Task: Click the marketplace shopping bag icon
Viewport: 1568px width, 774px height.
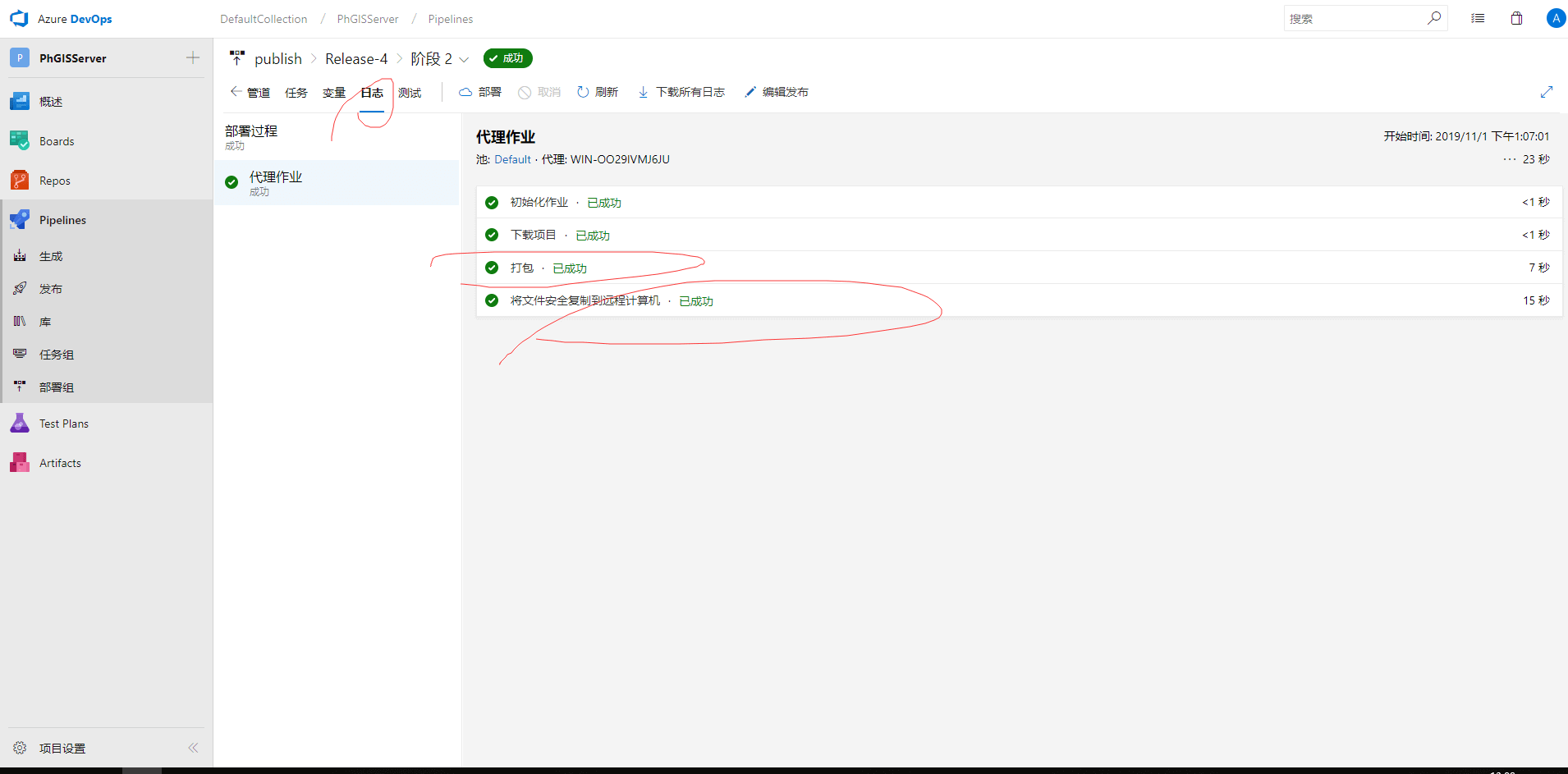Action: click(x=1516, y=18)
